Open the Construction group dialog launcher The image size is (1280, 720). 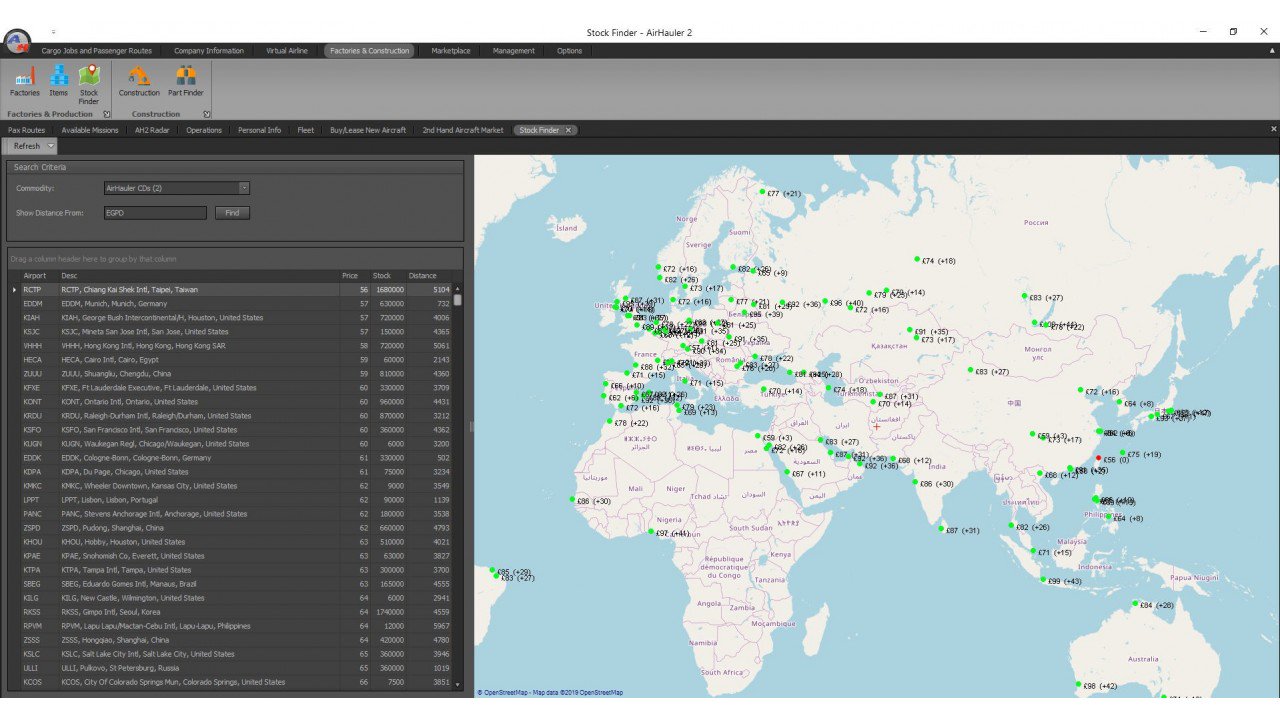[208, 114]
